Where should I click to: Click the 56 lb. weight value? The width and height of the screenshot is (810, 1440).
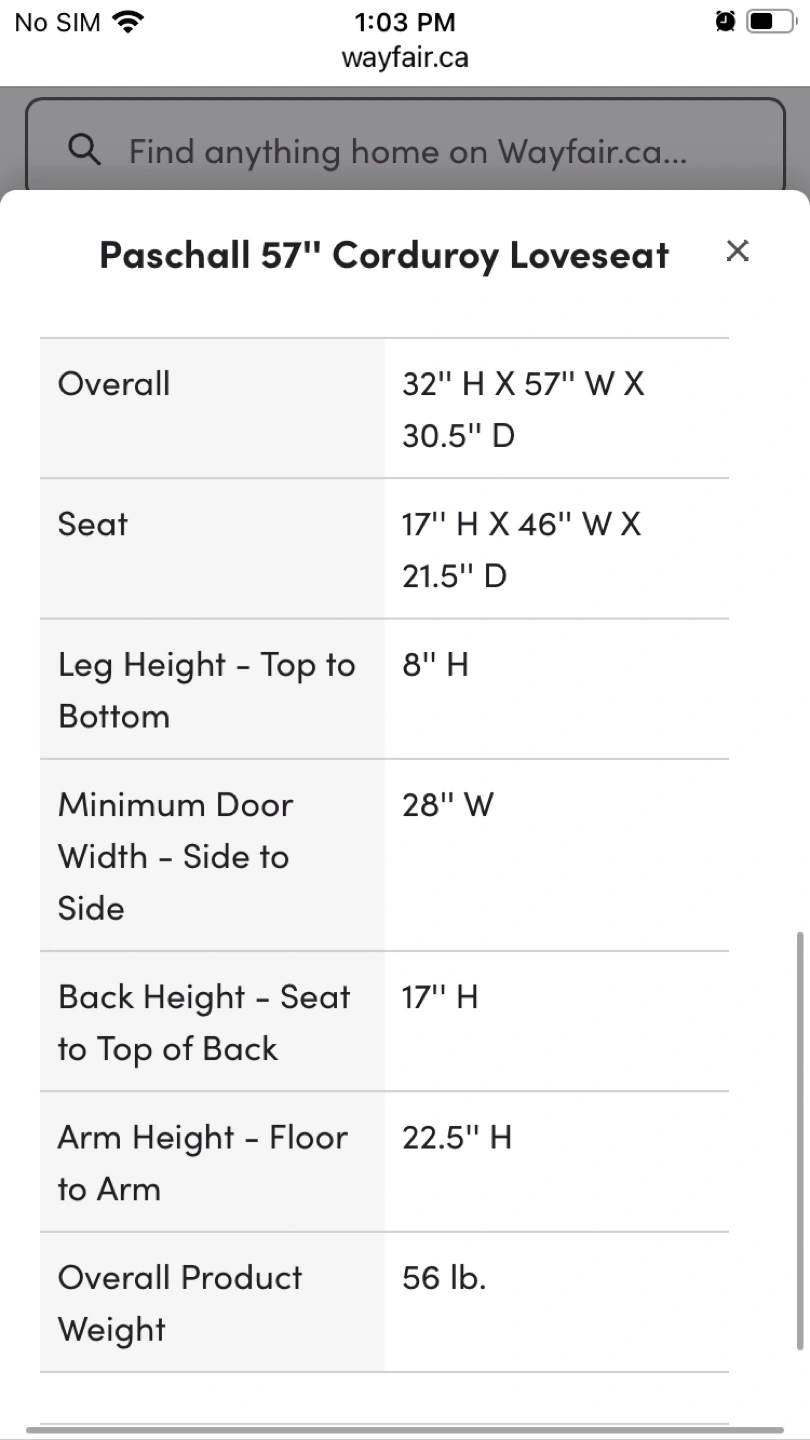(x=444, y=1277)
